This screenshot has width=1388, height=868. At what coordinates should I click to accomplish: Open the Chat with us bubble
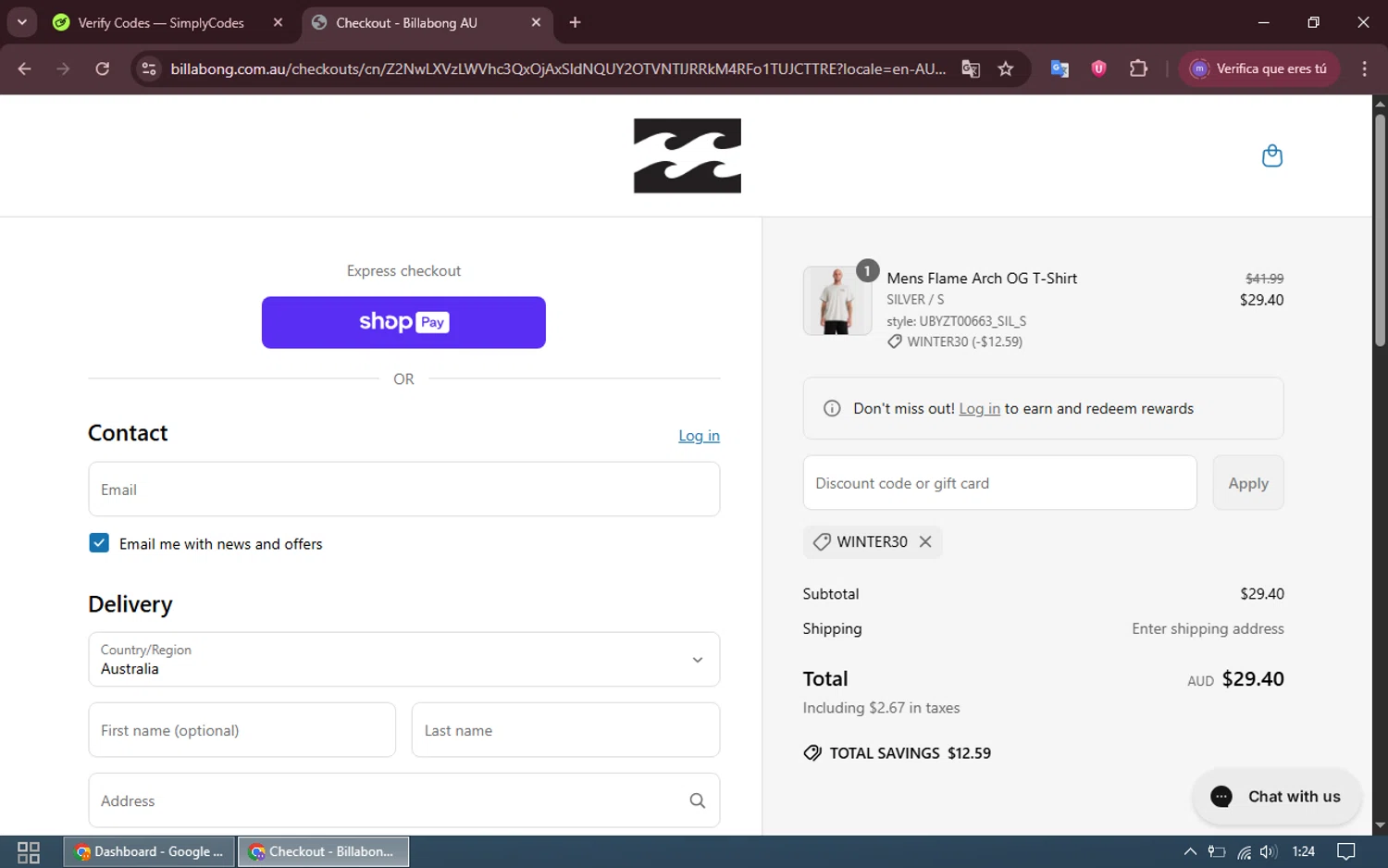click(x=1276, y=797)
